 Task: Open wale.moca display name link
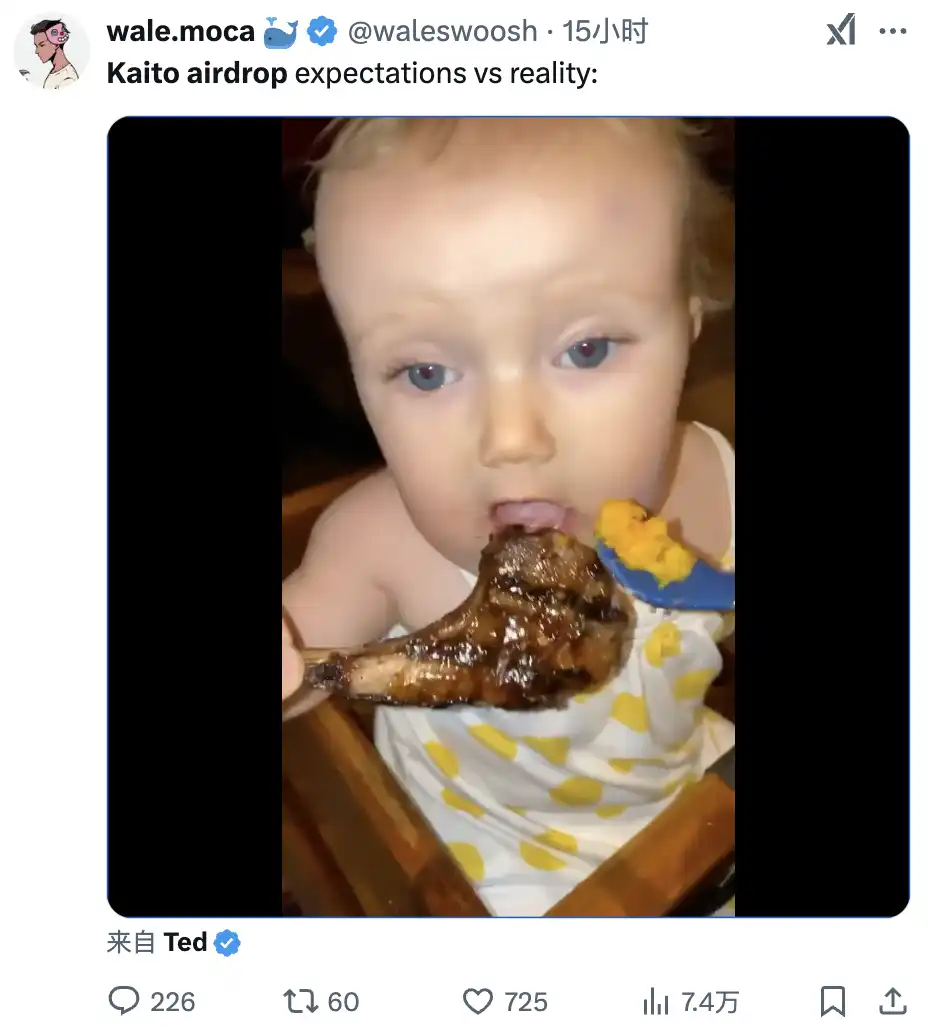[x=181, y=31]
